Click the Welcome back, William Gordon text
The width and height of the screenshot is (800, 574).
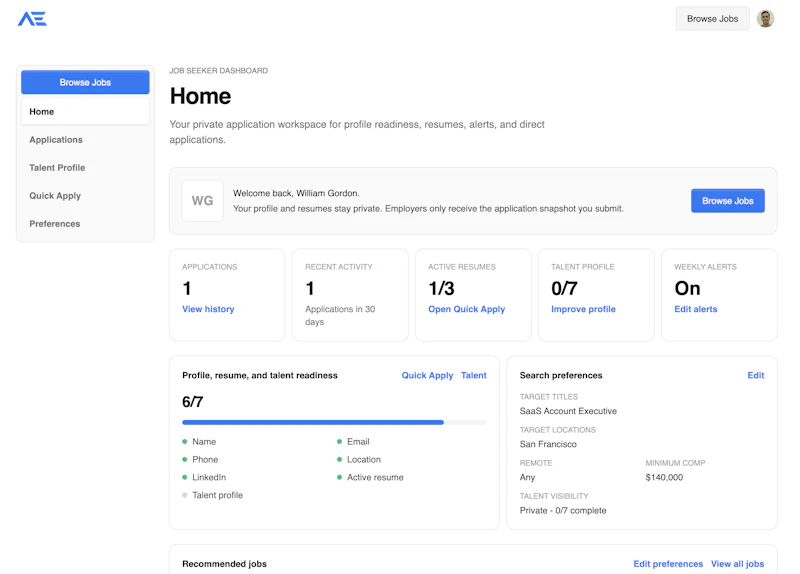pos(296,193)
